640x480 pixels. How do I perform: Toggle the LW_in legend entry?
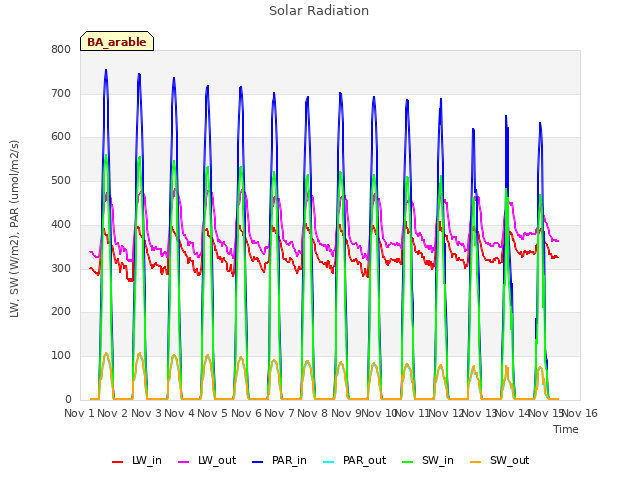(137, 461)
